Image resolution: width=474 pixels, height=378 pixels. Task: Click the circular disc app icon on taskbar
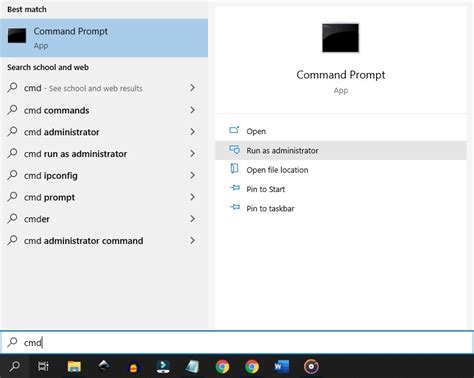click(x=311, y=367)
